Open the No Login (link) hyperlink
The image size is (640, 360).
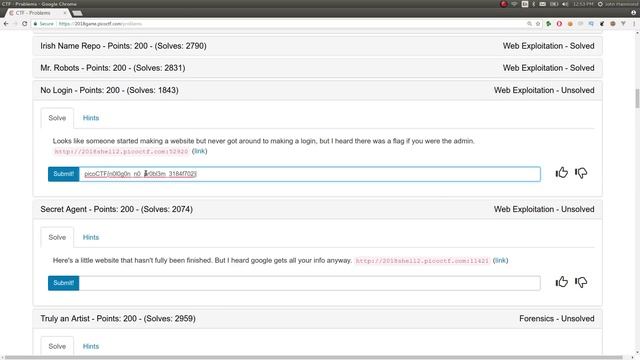200,151
